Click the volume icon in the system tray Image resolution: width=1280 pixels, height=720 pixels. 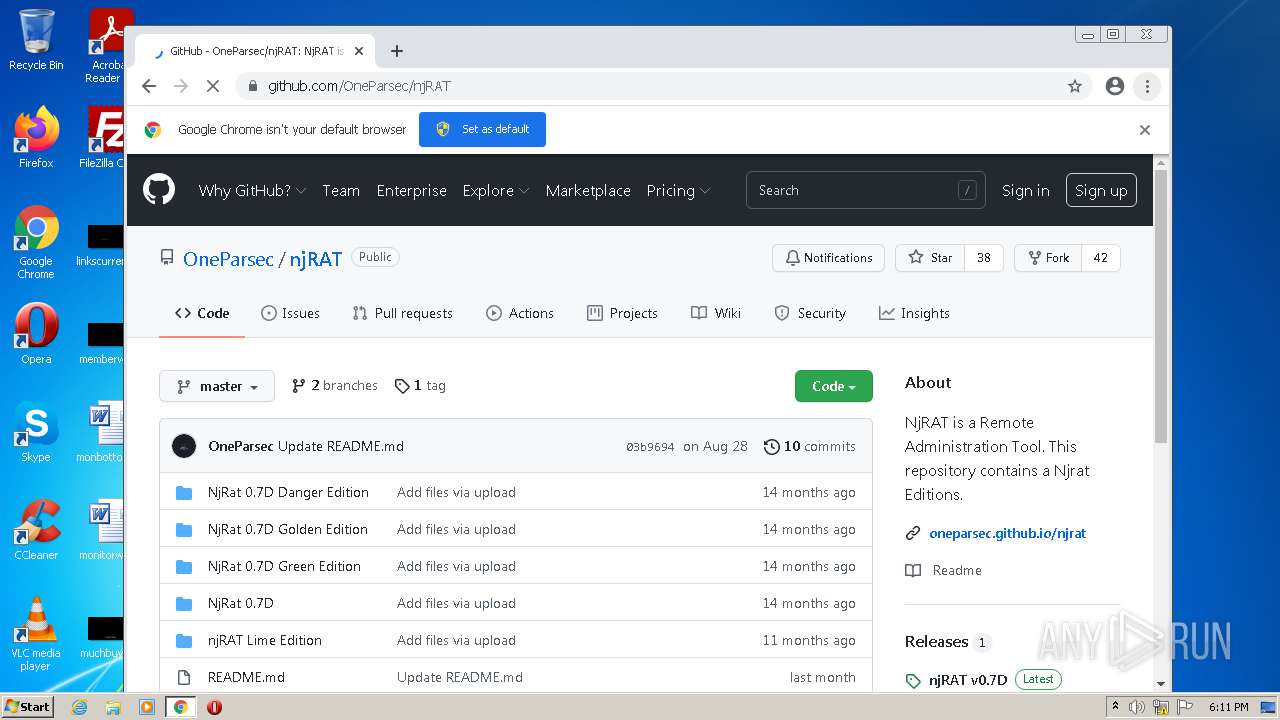point(1136,707)
